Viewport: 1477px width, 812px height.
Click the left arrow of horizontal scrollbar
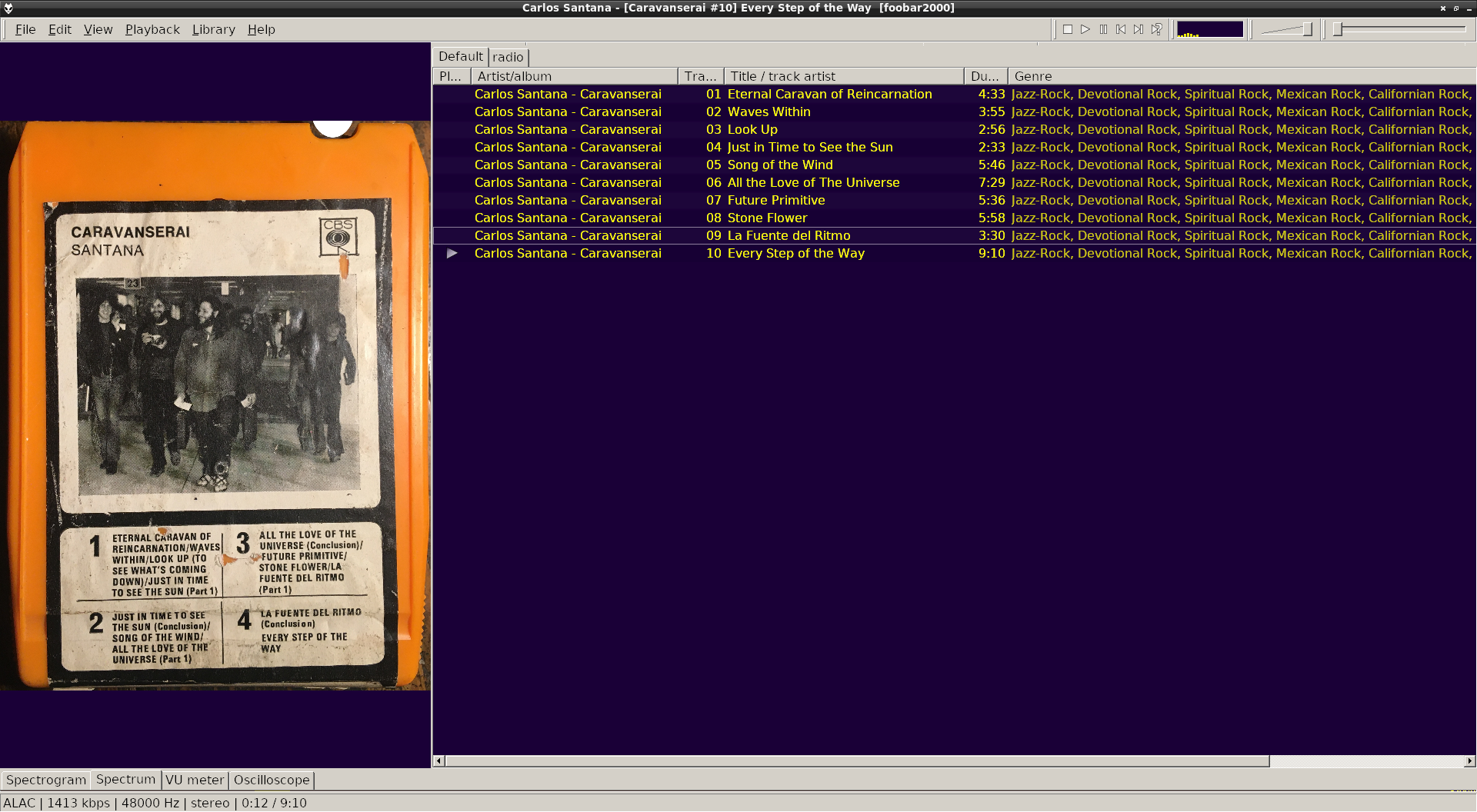coord(438,761)
